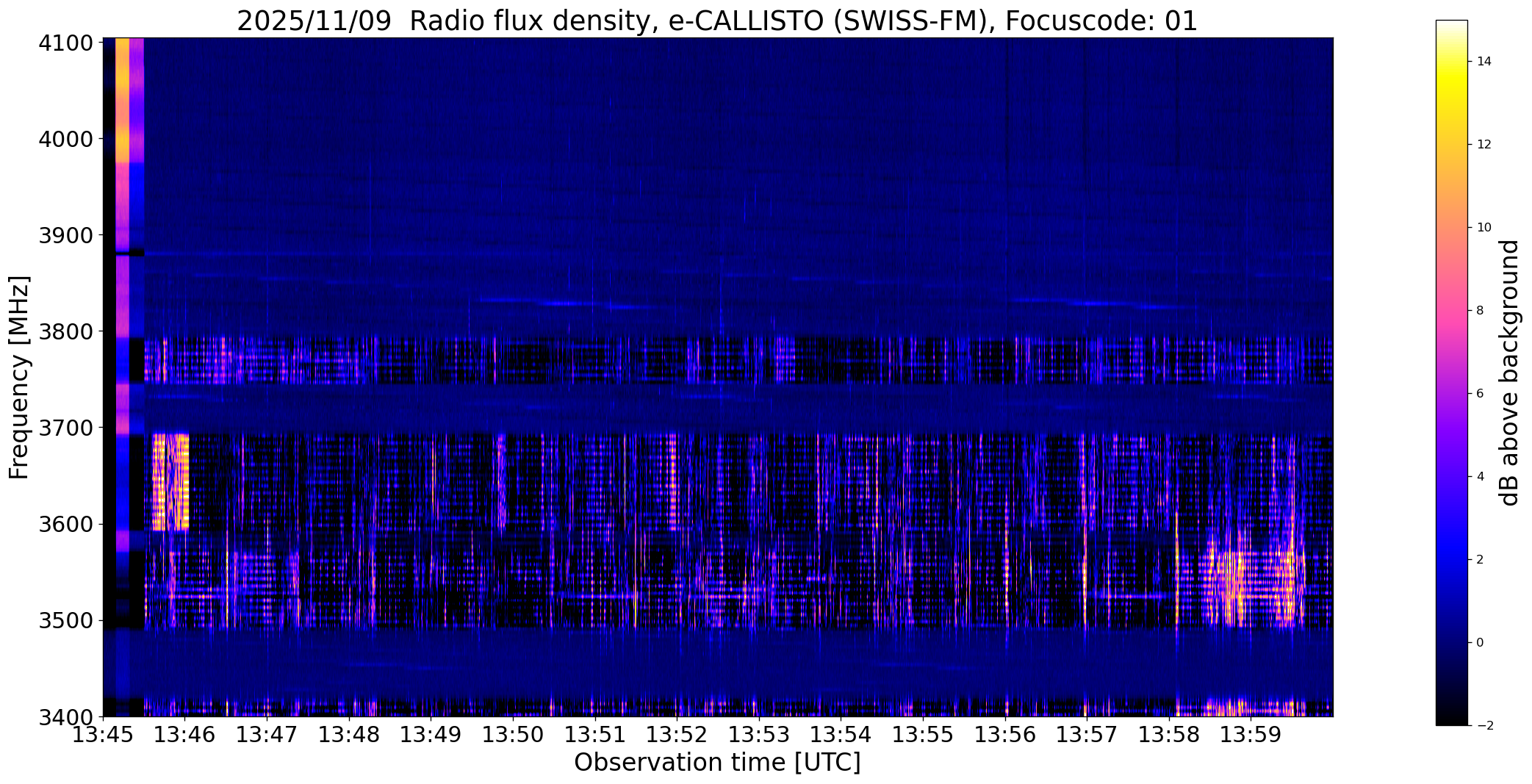
Task: Click the 13:50 time tick label
Action: (x=514, y=735)
